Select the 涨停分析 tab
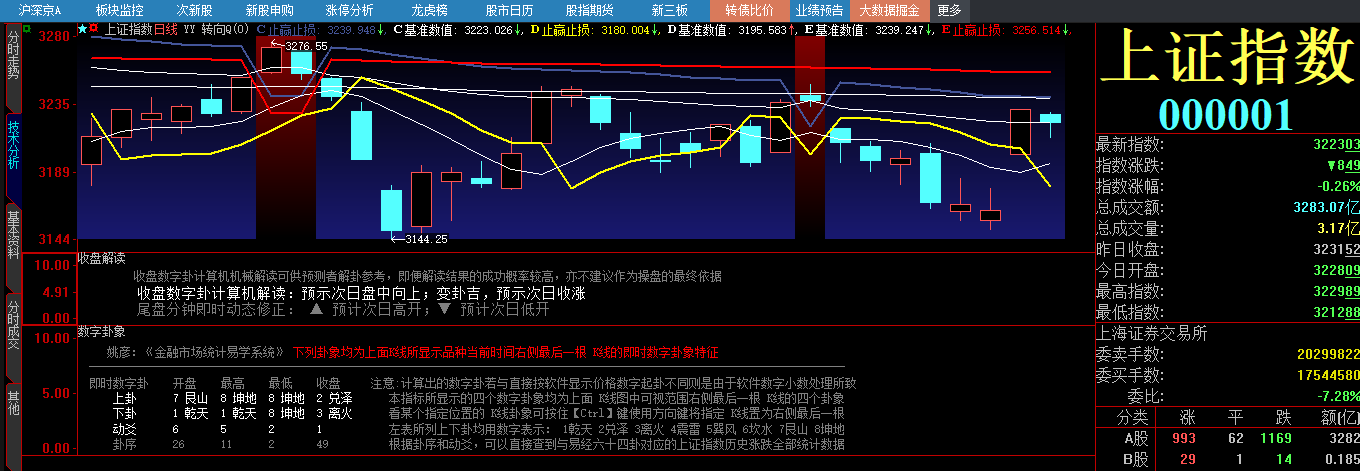Screen dimensions: 1360x471 click(x=349, y=10)
